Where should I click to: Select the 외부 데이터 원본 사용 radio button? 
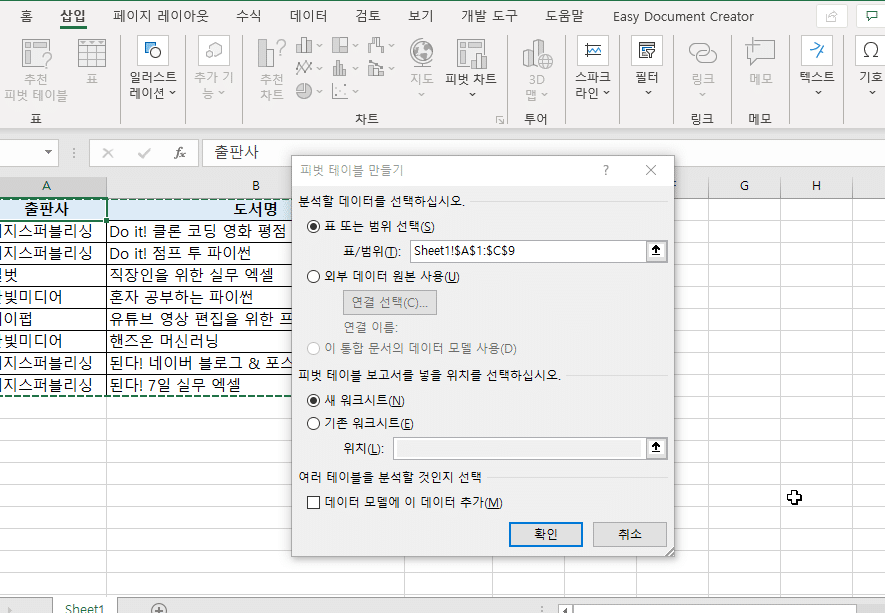coord(314,277)
